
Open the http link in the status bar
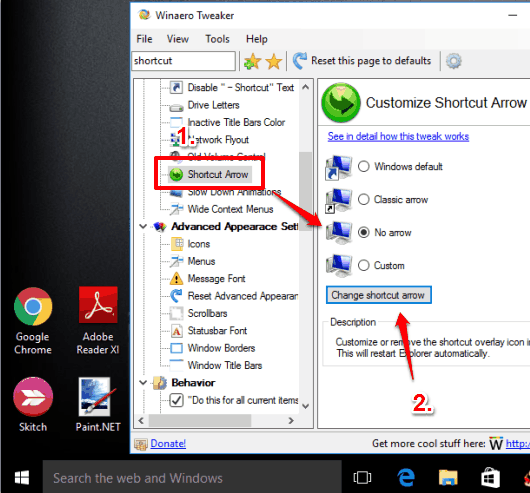point(517,444)
